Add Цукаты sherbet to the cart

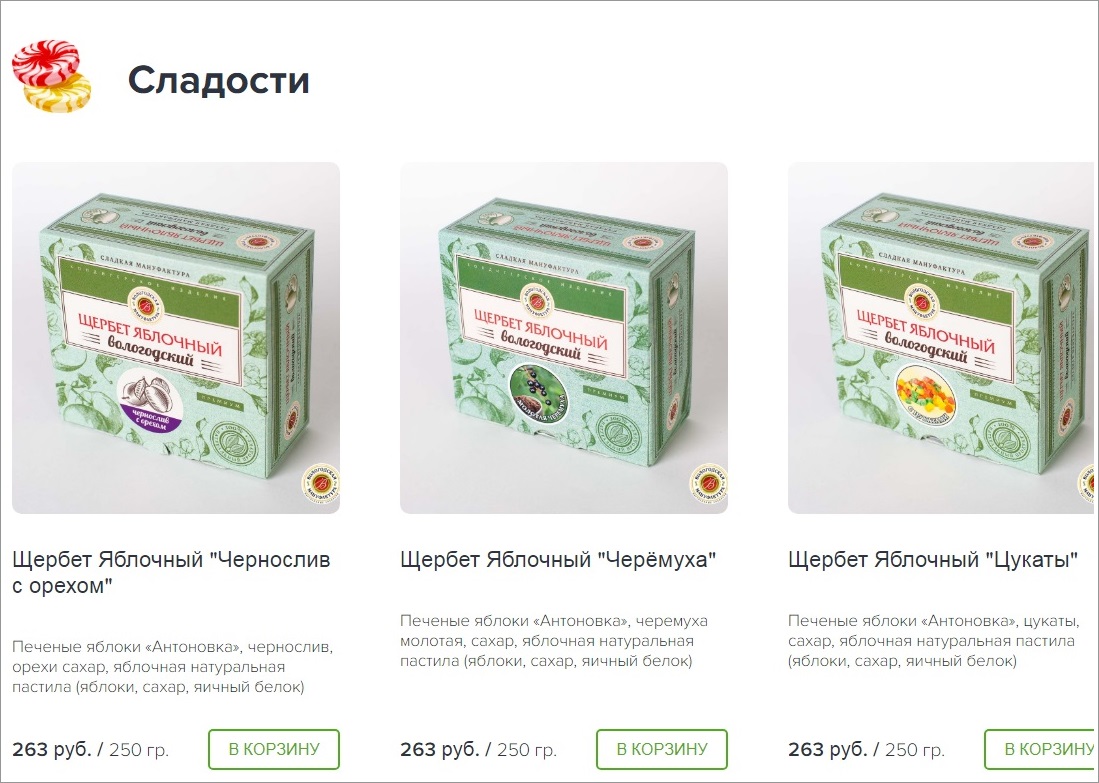click(x=1039, y=749)
